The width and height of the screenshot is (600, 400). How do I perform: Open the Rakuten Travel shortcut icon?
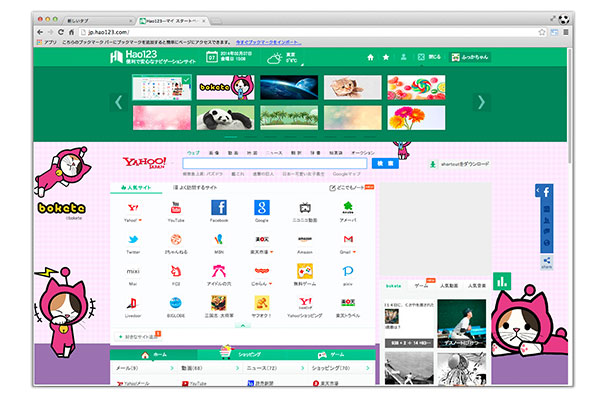coord(348,302)
